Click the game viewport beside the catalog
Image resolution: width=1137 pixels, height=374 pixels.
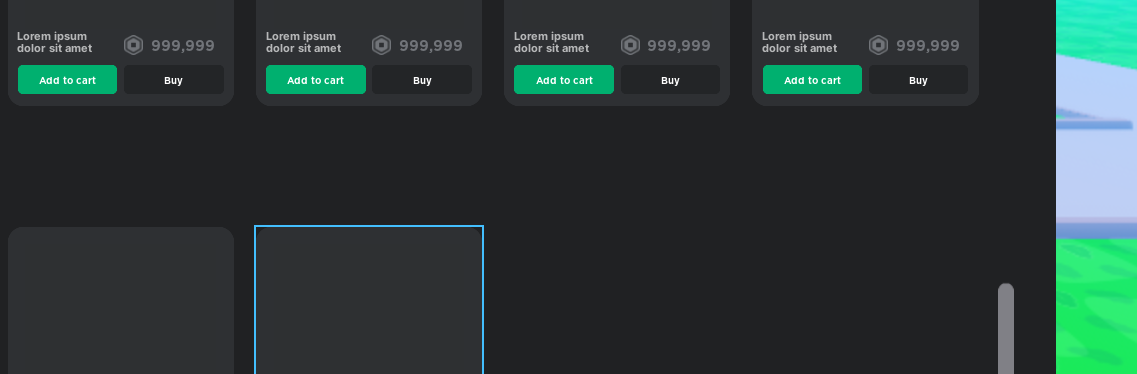coord(1096,187)
